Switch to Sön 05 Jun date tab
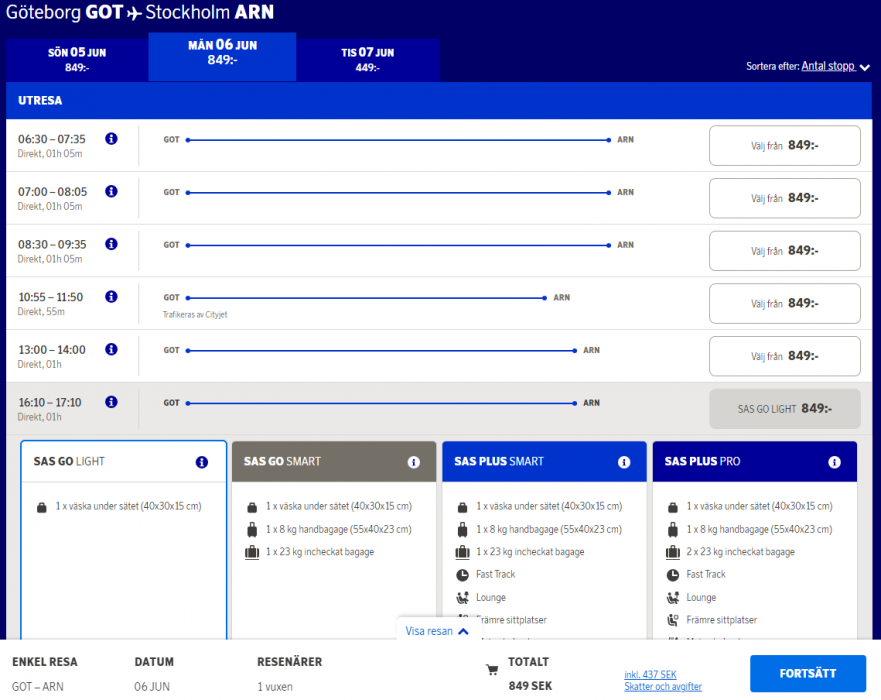The width and height of the screenshot is (881, 700). click(x=77, y=60)
